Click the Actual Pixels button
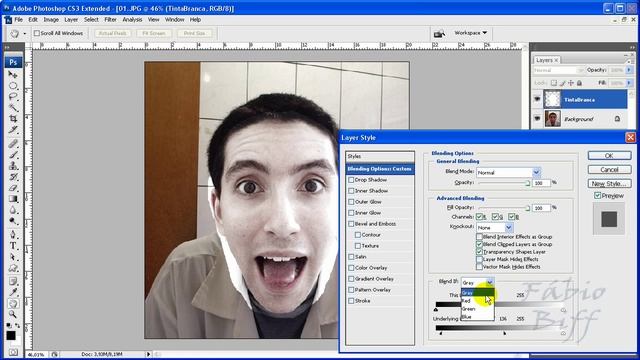 click(113, 33)
